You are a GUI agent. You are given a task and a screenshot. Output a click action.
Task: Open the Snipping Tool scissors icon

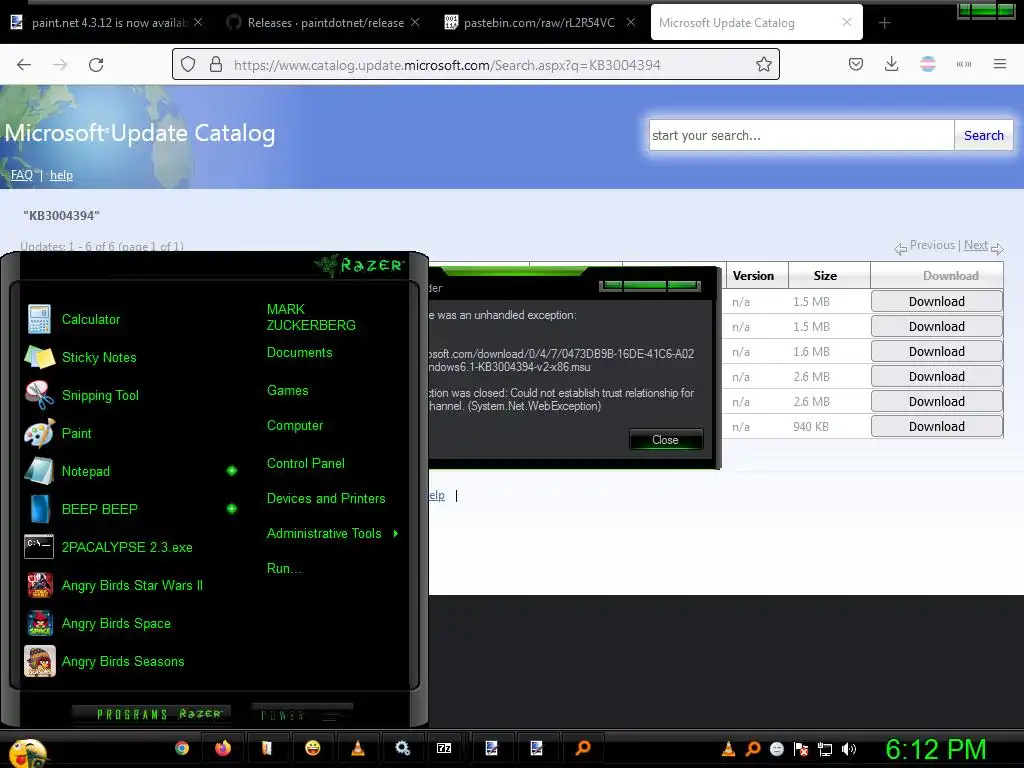pyautogui.click(x=39, y=395)
